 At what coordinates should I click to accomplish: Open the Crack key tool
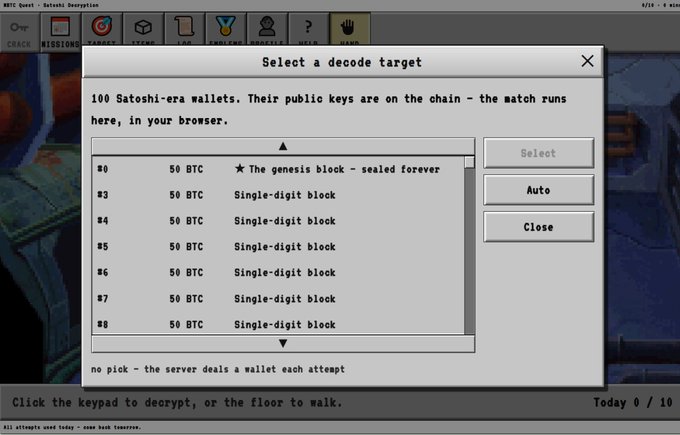(20, 33)
